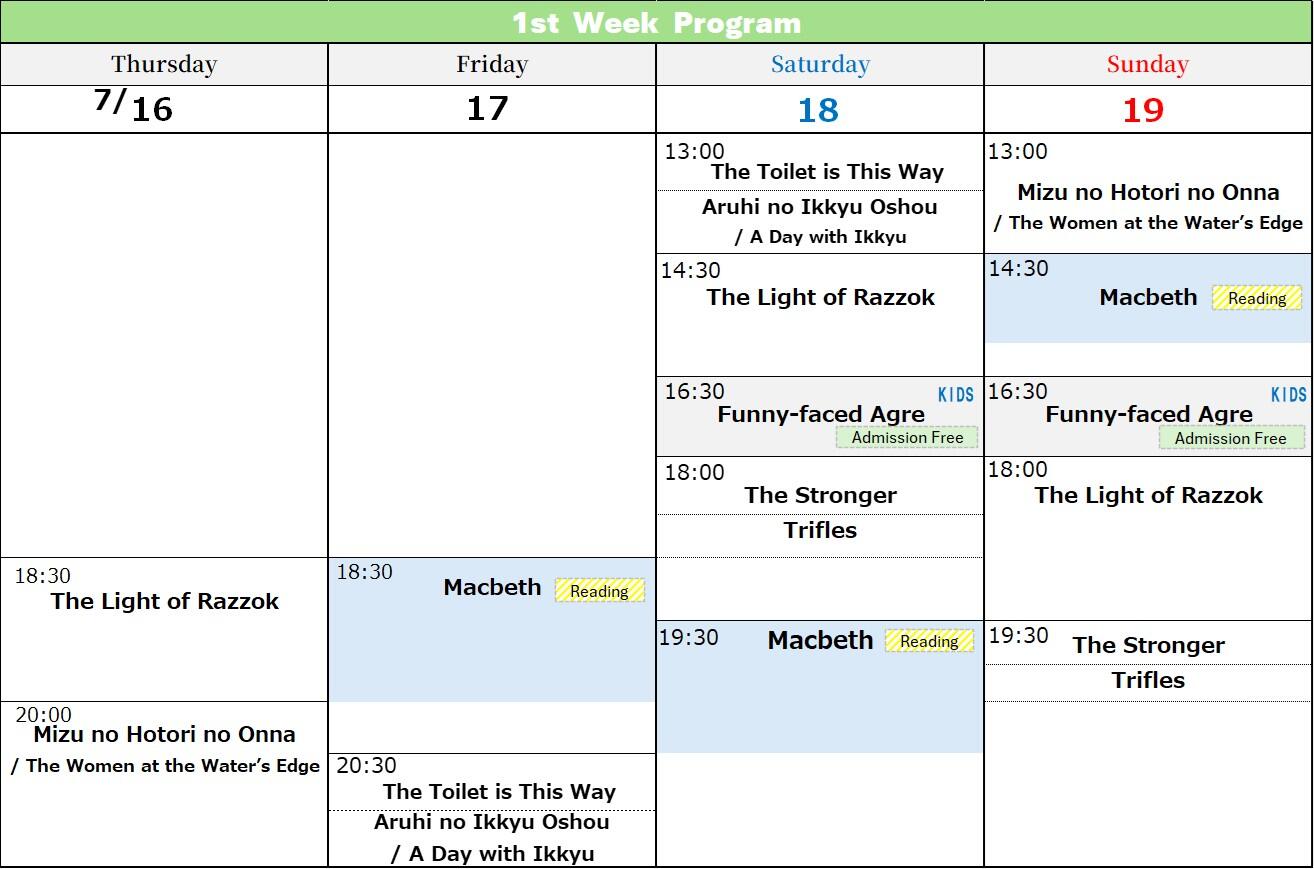Select the Friday column header
This screenshot has height=869, width=1314.
pyautogui.click(x=492, y=65)
